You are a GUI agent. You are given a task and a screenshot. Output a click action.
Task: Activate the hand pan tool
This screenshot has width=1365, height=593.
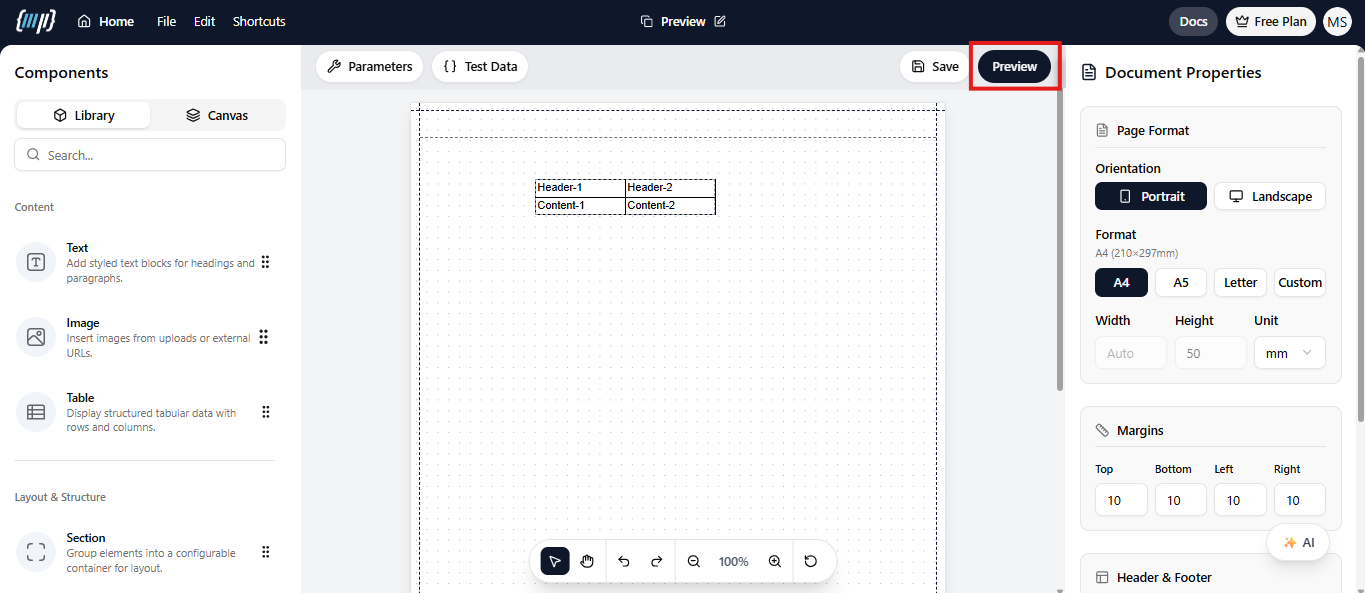tap(587, 561)
